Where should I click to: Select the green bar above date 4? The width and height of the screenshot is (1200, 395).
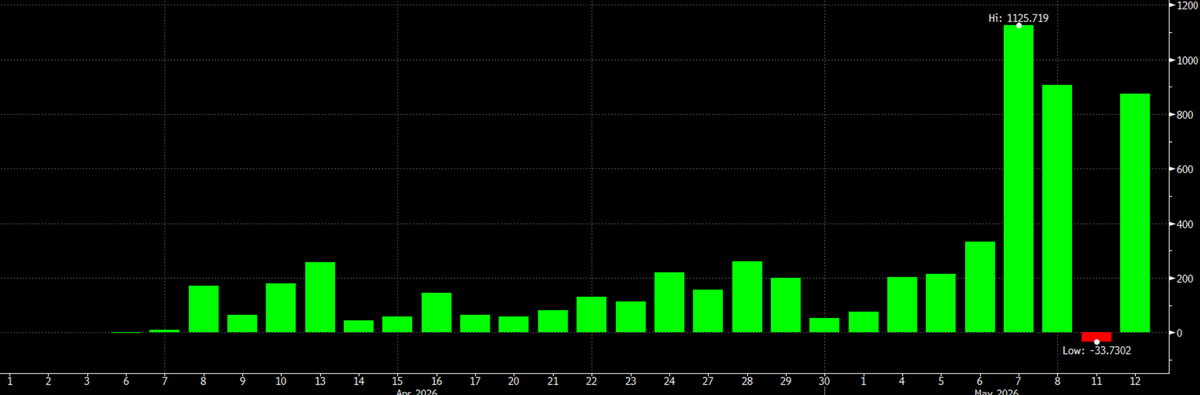pyautogui.click(x=902, y=305)
